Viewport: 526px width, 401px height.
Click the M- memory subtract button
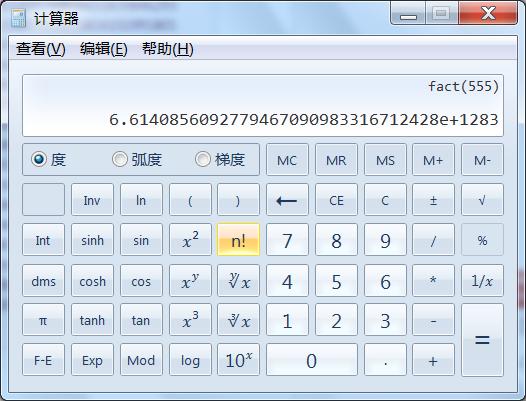click(482, 160)
